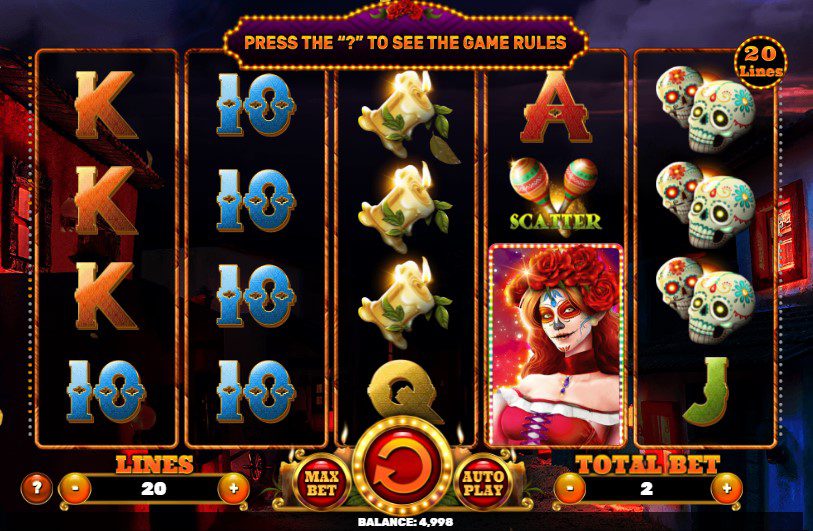This screenshot has width=813, height=531.
Task: Click the lines value field showing 20
Action: tap(154, 488)
